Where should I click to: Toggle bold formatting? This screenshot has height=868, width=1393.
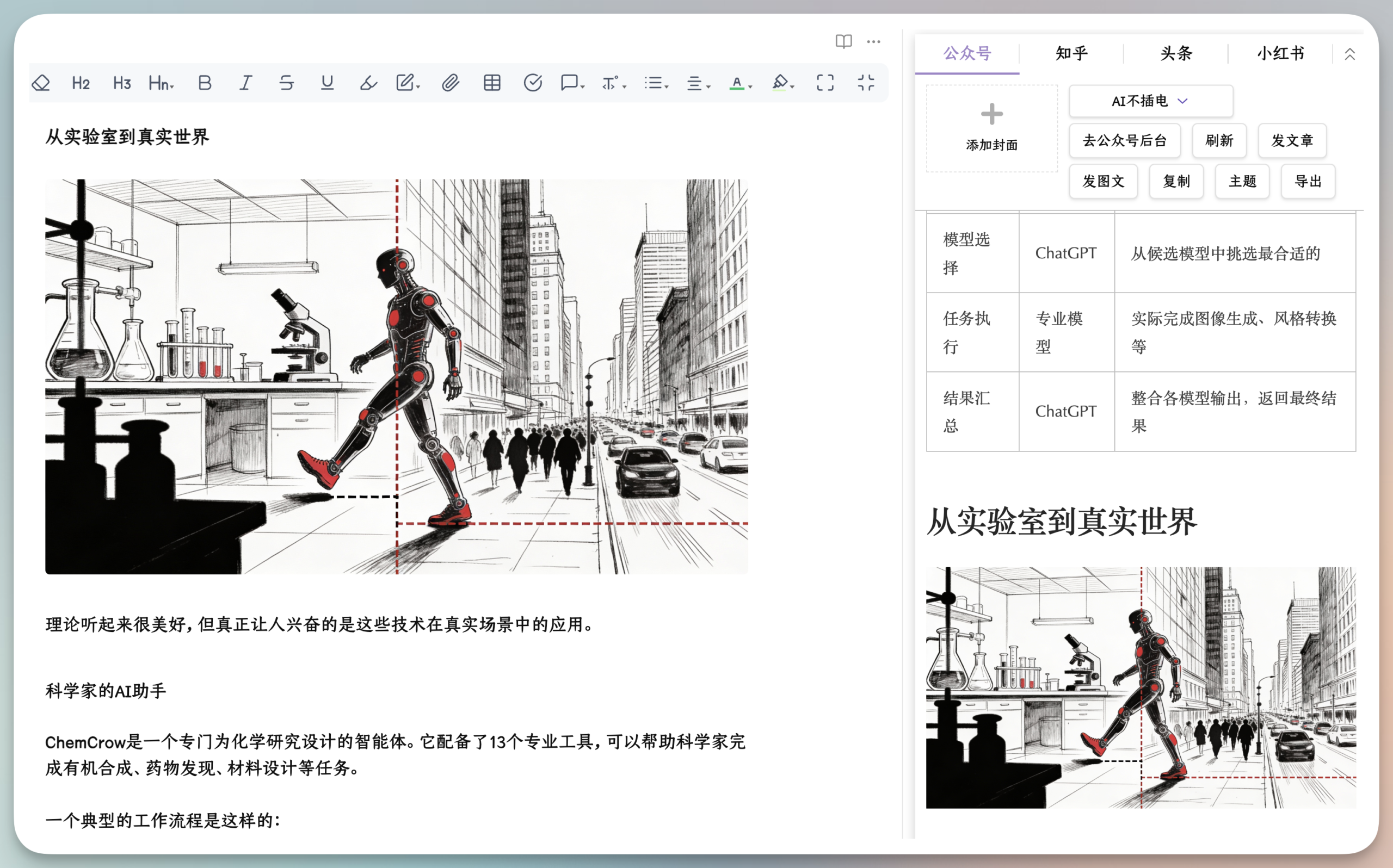tap(204, 83)
